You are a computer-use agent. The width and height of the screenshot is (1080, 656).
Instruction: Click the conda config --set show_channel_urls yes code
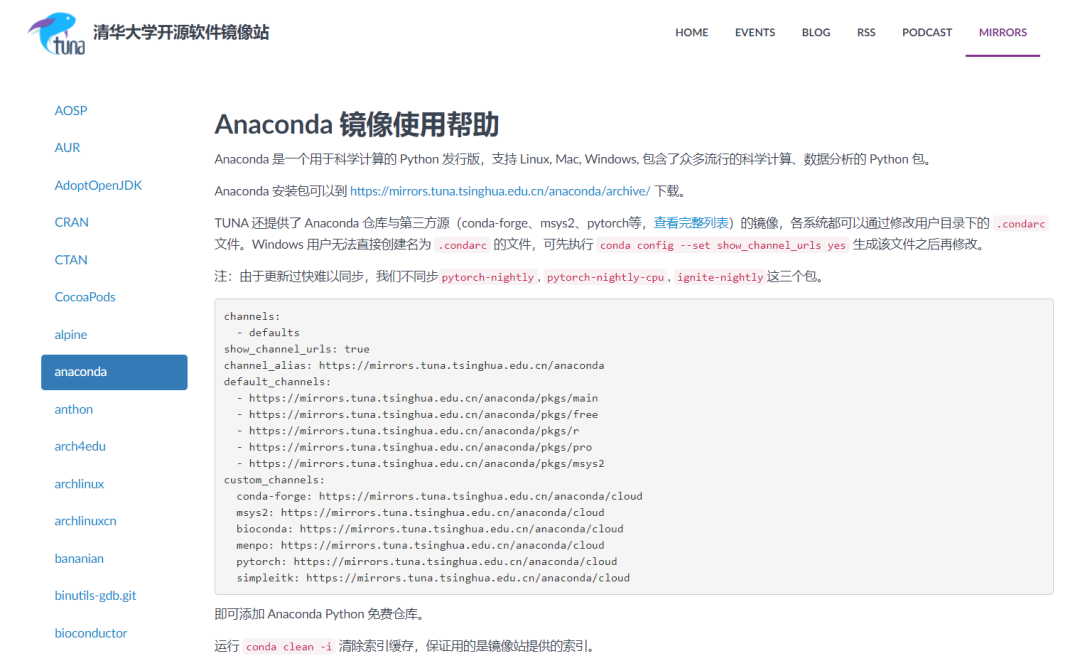(723, 245)
